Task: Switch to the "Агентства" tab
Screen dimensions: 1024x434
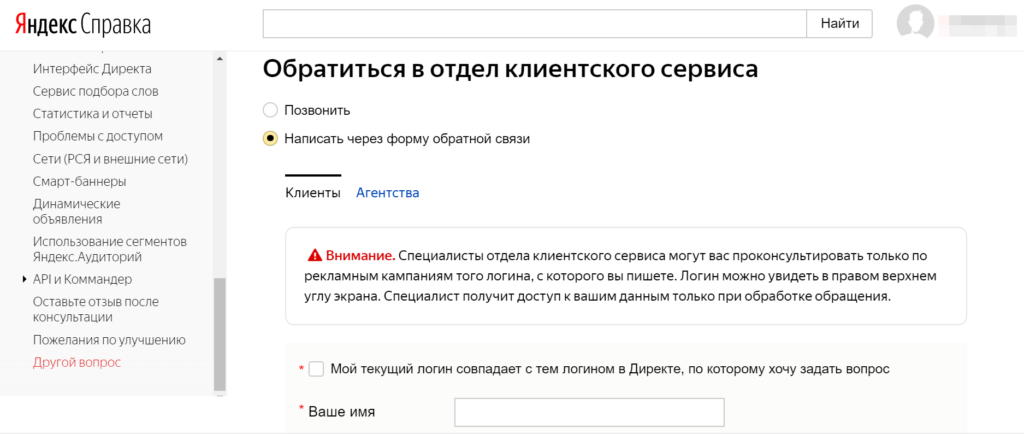Action: click(x=387, y=193)
